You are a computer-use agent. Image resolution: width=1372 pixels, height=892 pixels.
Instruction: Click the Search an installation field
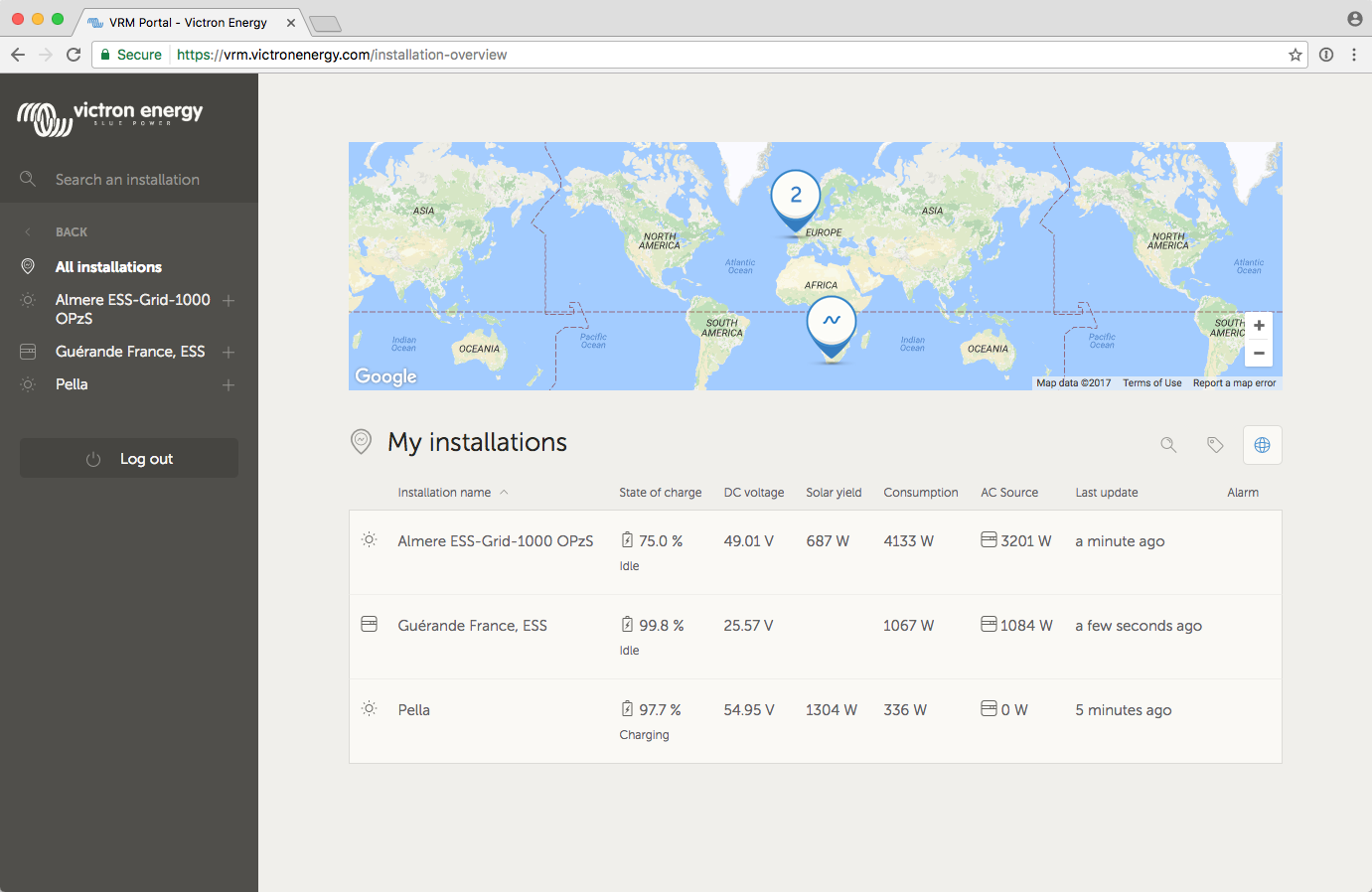(127, 180)
